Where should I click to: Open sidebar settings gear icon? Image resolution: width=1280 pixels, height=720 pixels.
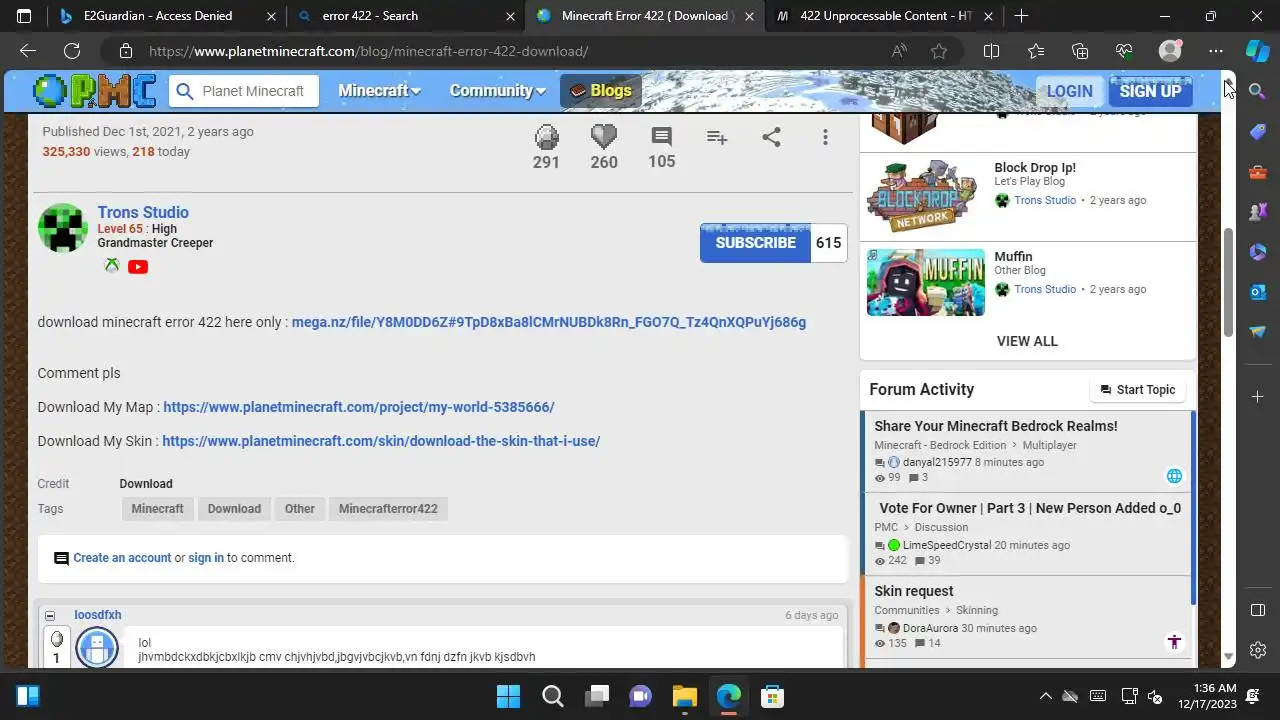(x=1258, y=650)
